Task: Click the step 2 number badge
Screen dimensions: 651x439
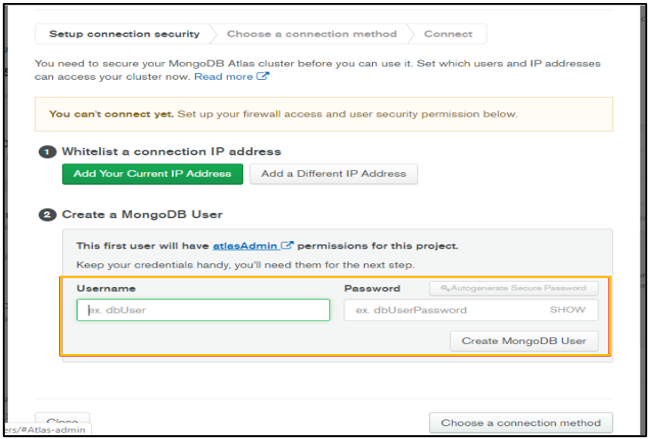Action: pos(46,214)
